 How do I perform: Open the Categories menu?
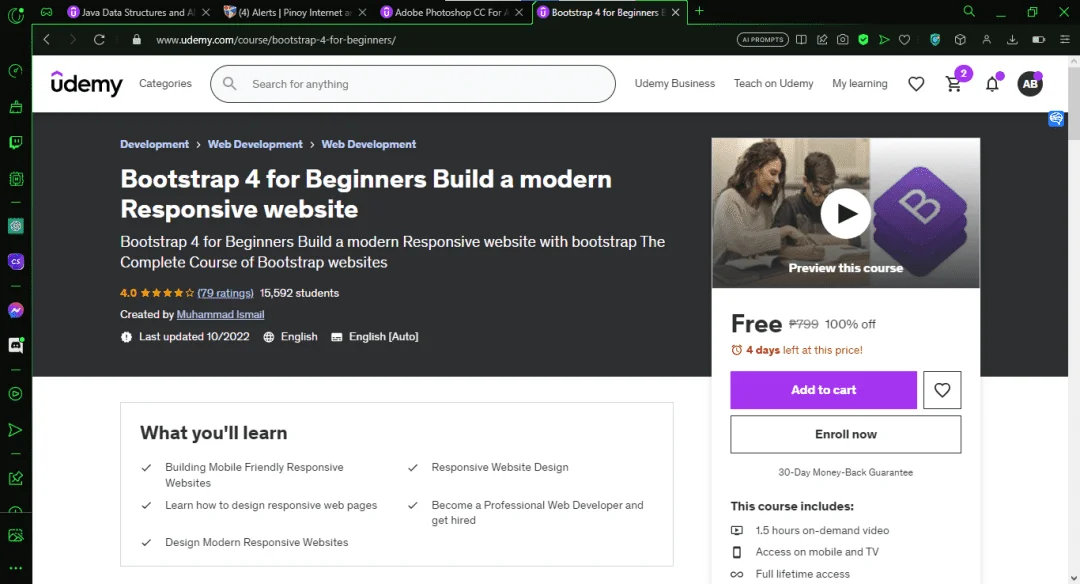point(165,83)
